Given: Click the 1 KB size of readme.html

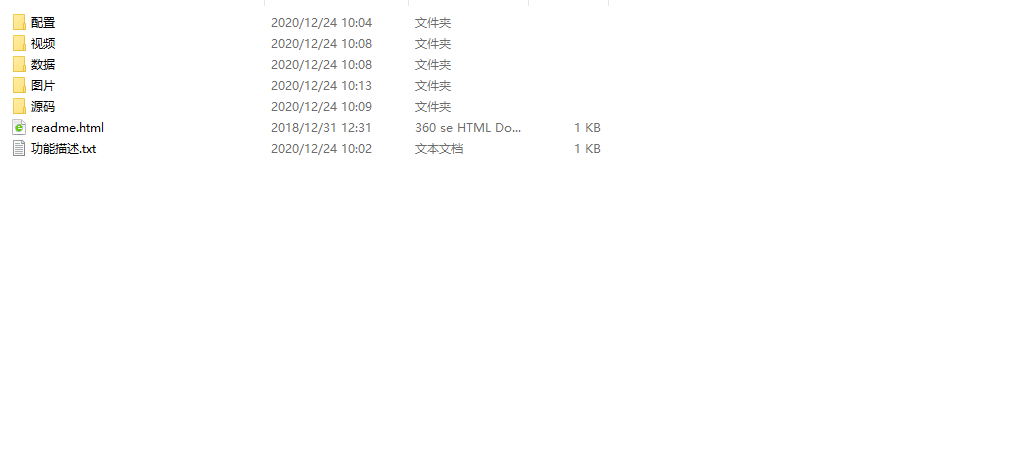Looking at the screenshot, I should 587,128.
